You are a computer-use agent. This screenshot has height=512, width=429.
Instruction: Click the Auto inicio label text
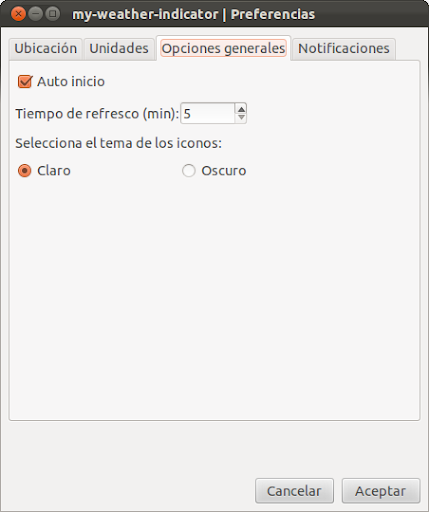coord(71,82)
